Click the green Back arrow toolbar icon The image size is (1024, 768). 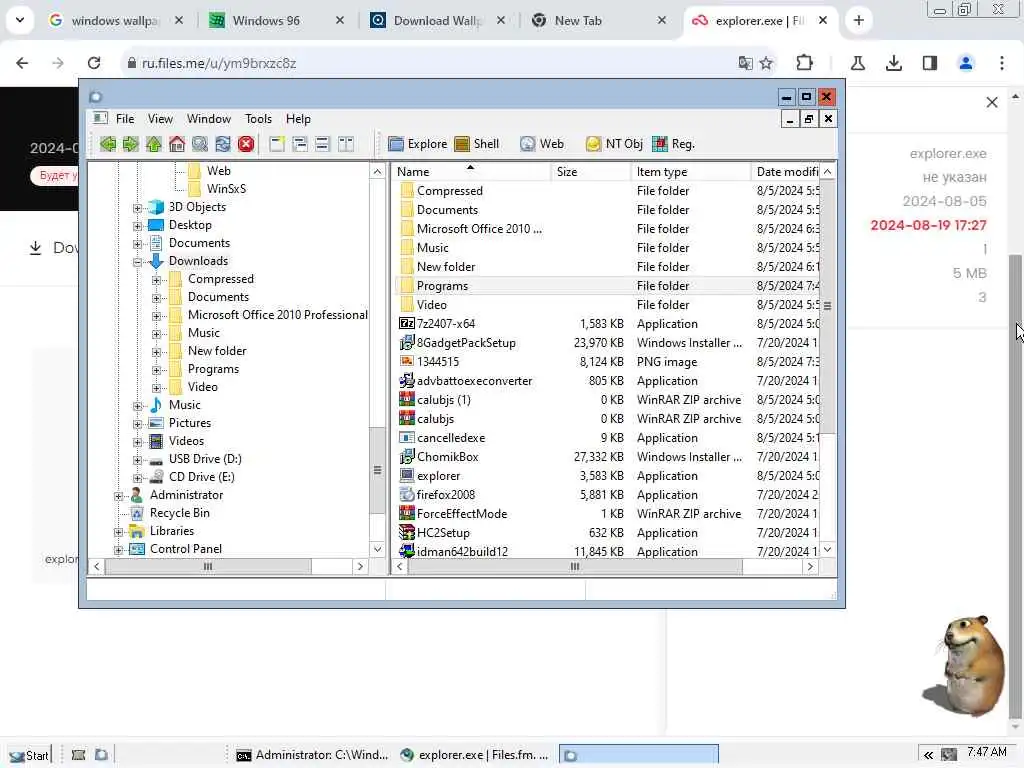108,144
